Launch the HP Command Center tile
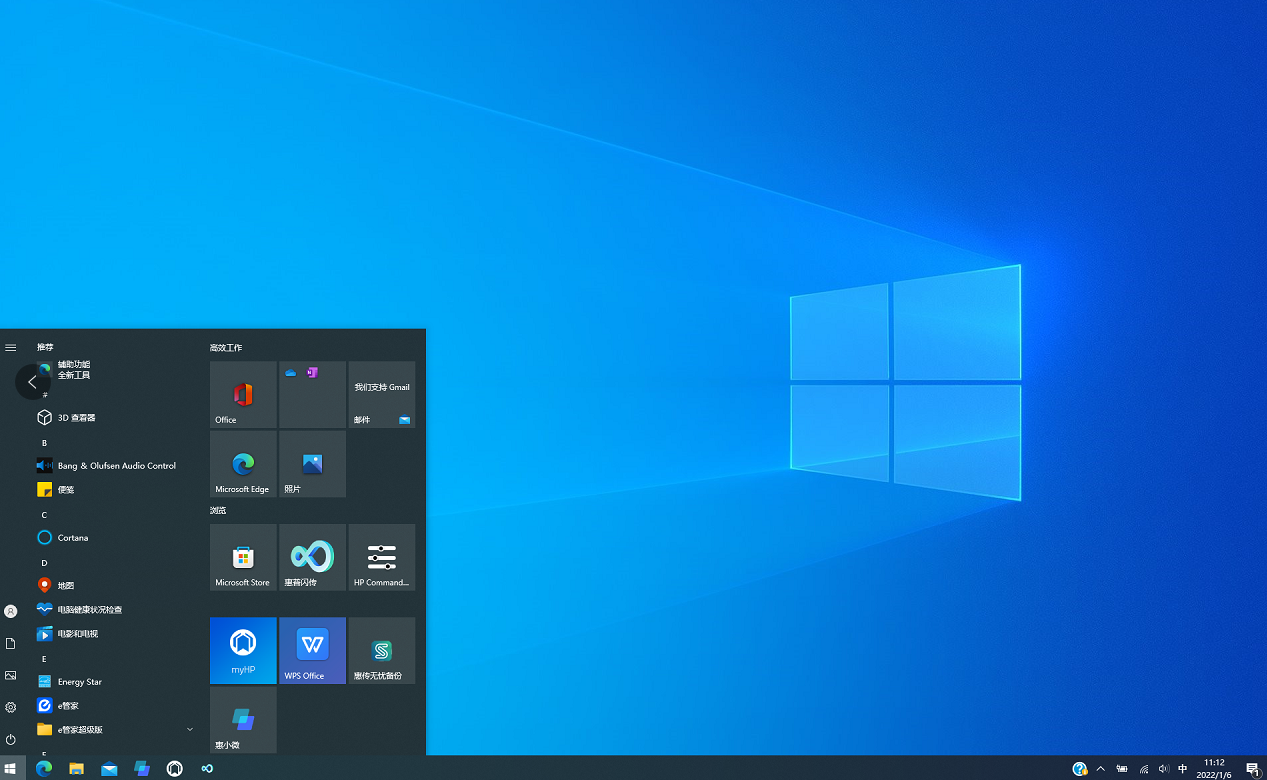This screenshot has height=780, width=1267. point(382,557)
